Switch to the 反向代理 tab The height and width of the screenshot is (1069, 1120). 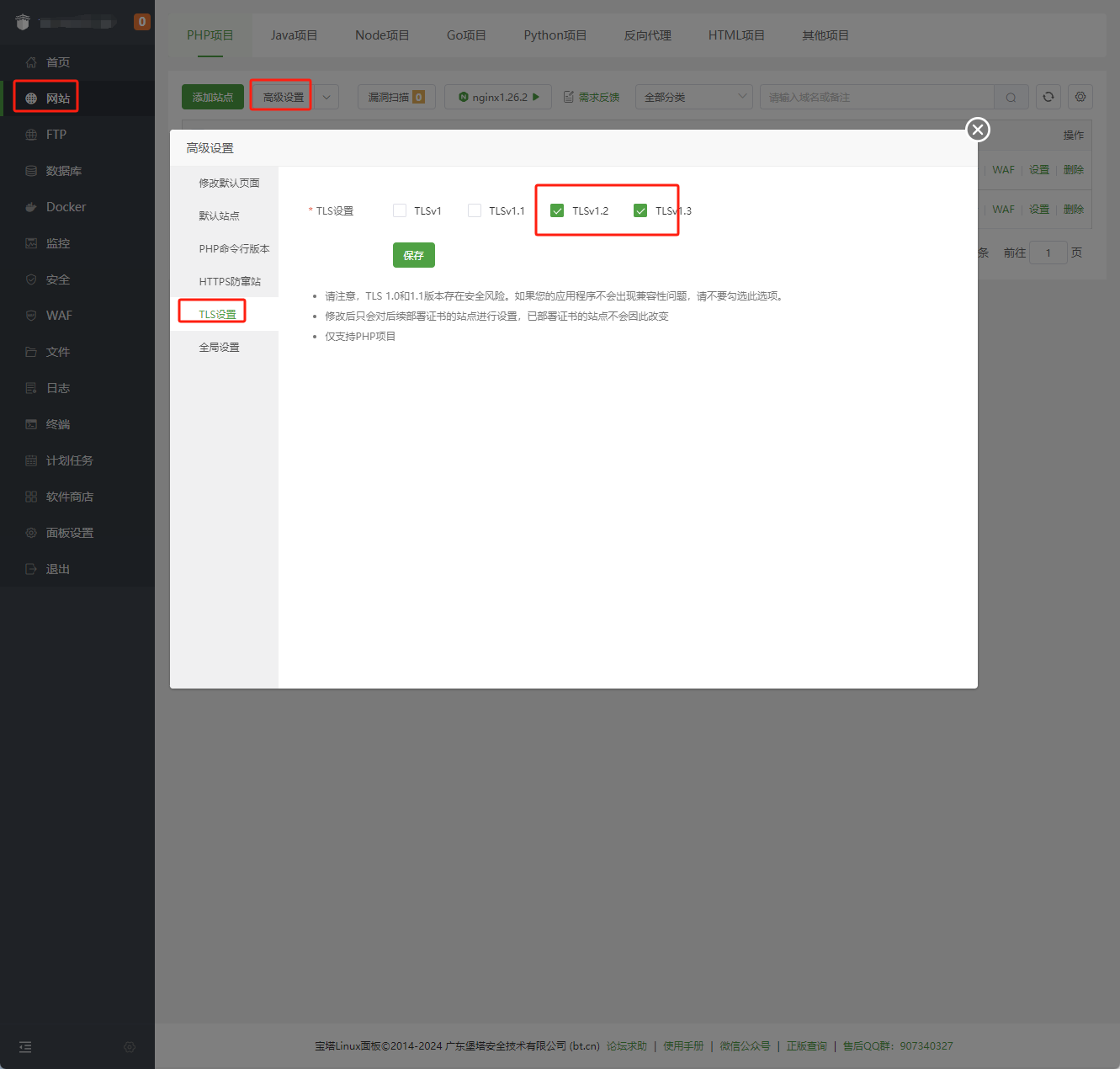[648, 35]
